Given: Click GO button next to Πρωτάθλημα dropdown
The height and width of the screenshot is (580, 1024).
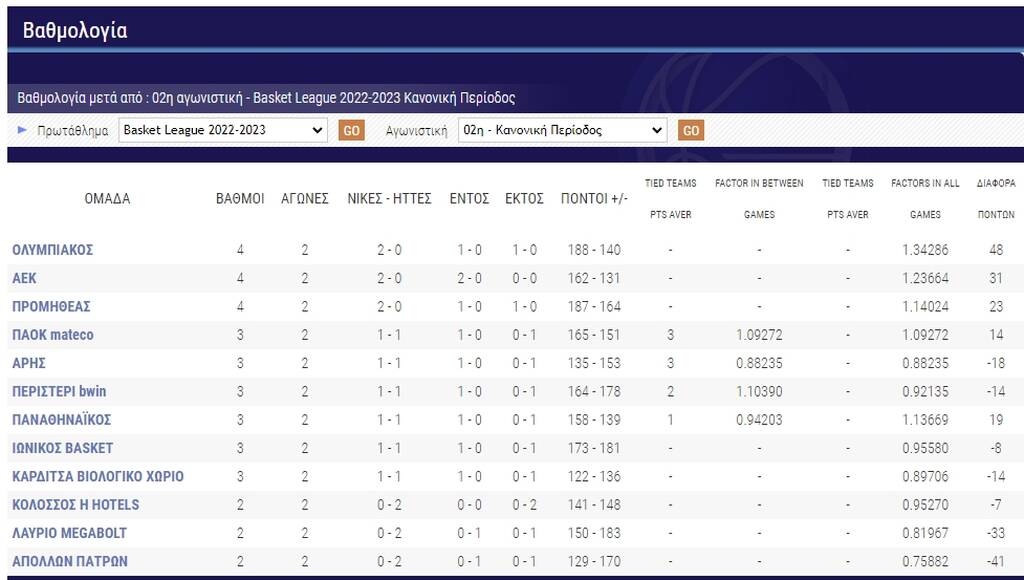Looking at the screenshot, I should (351, 131).
